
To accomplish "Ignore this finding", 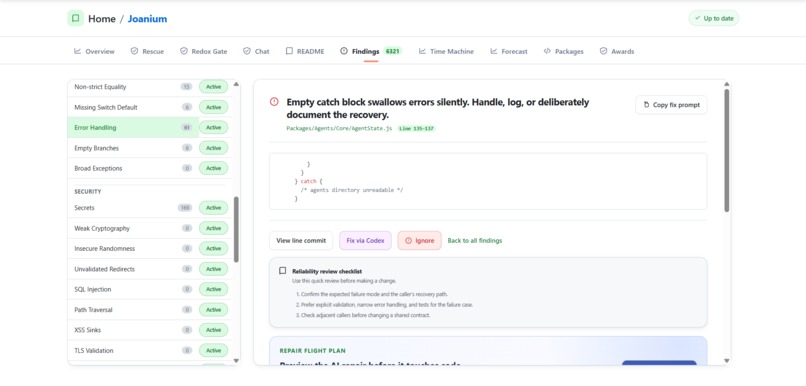I will pyautogui.click(x=419, y=241).
